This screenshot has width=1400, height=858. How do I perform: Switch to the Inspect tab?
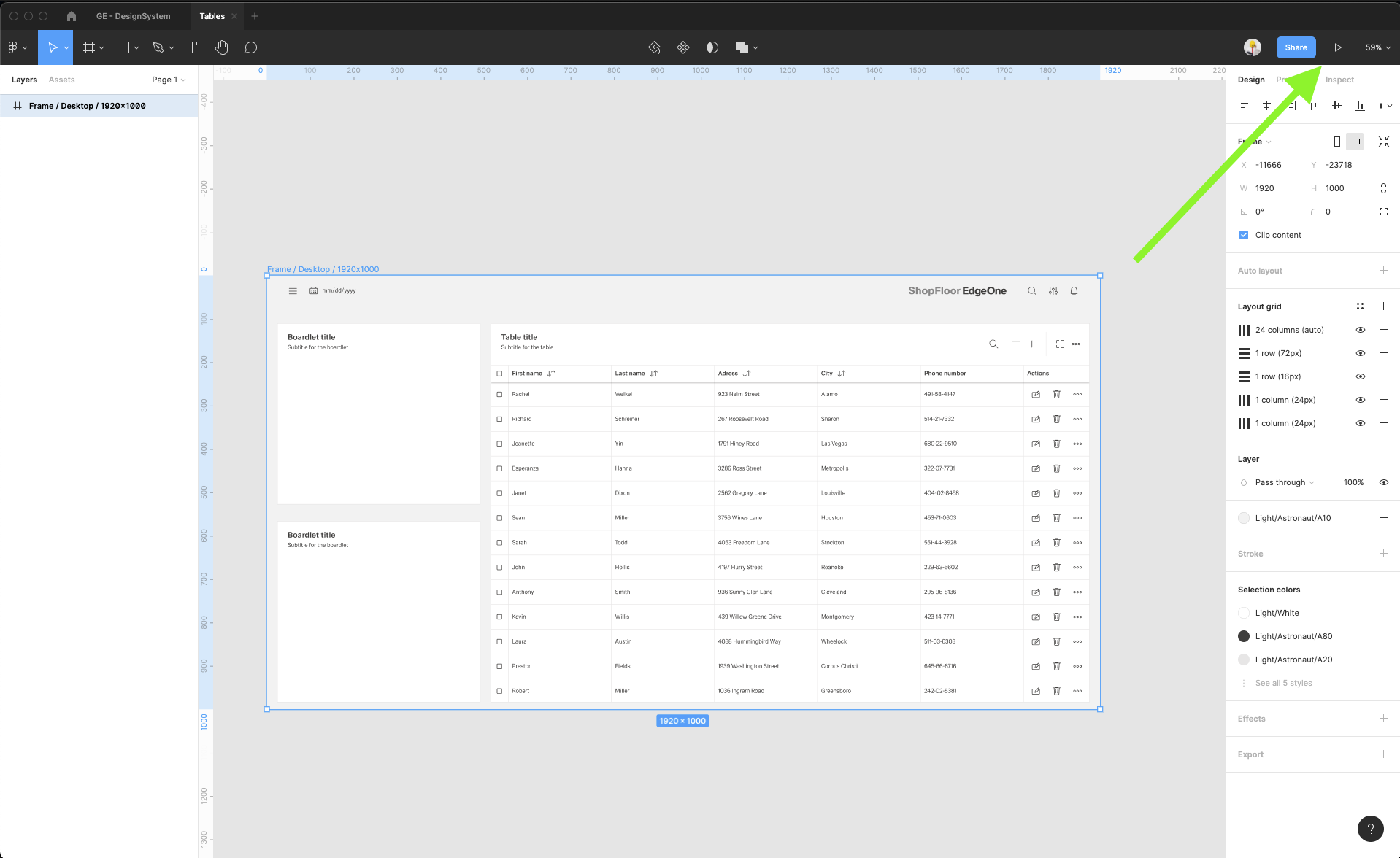tap(1339, 80)
